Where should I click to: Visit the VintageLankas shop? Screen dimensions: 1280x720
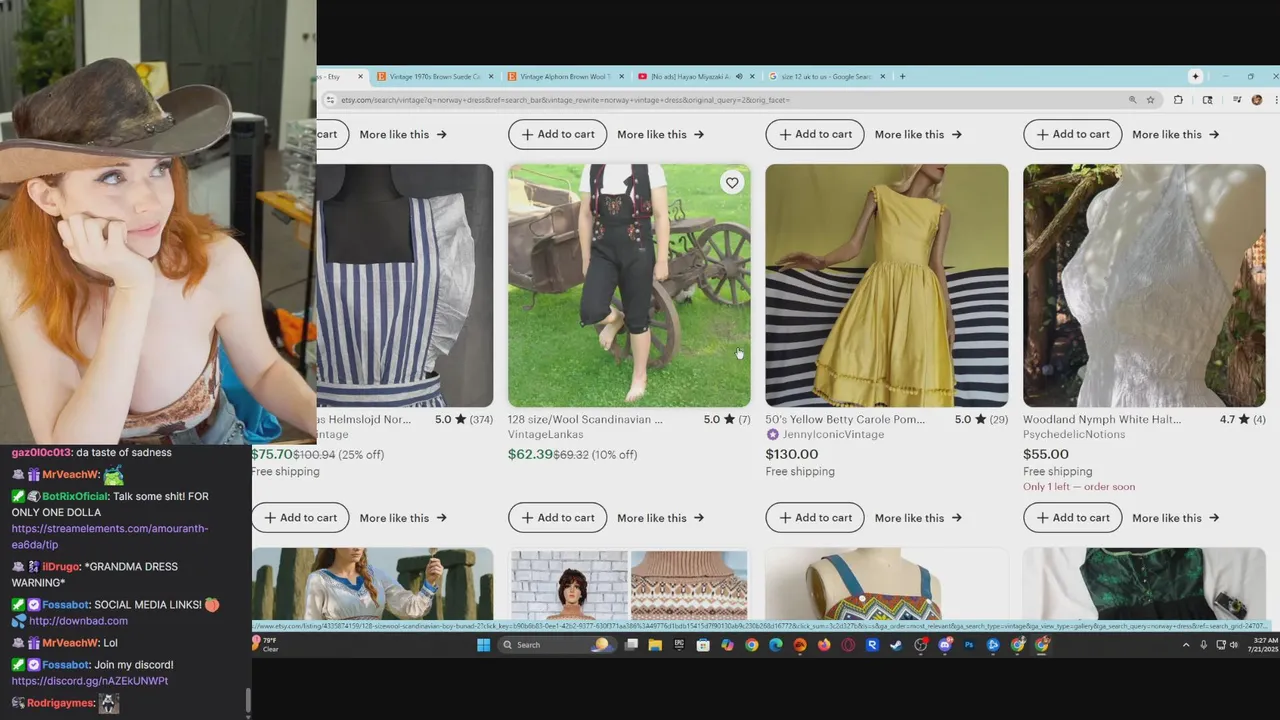tap(545, 435)
